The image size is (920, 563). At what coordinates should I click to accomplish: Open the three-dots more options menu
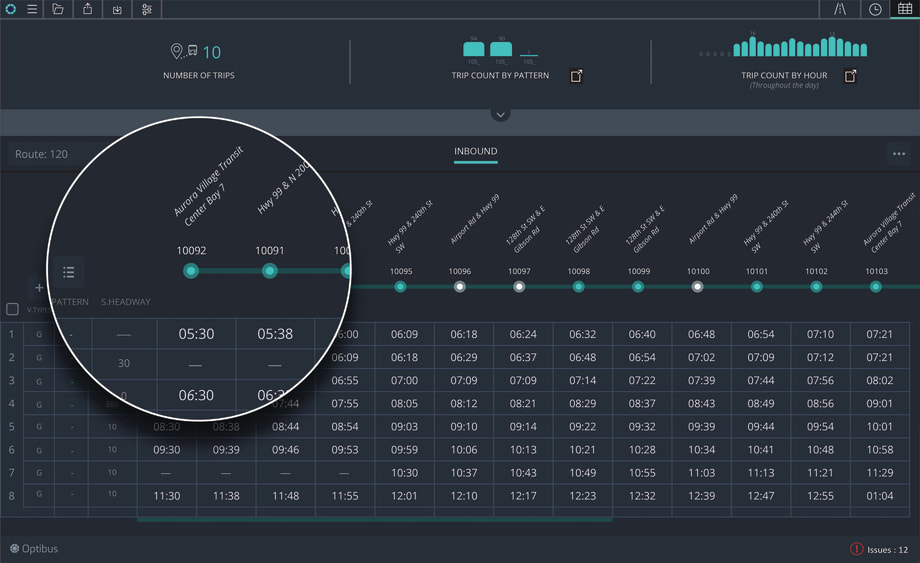coord(899,154)
